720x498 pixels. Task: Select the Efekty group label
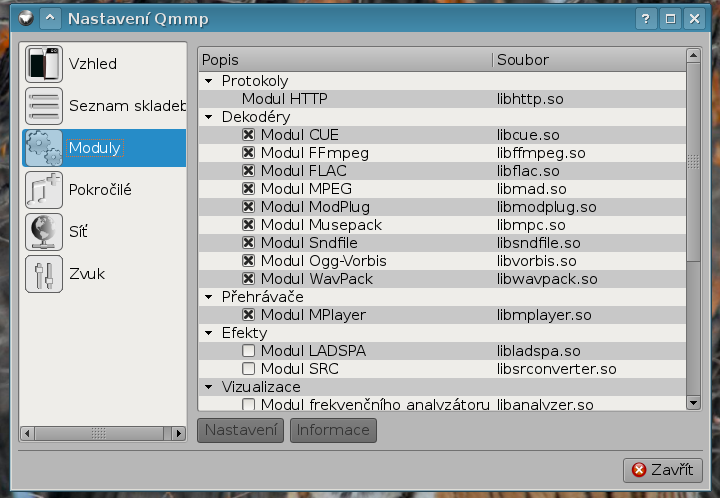pyautogui.click(x=244, y=333)
